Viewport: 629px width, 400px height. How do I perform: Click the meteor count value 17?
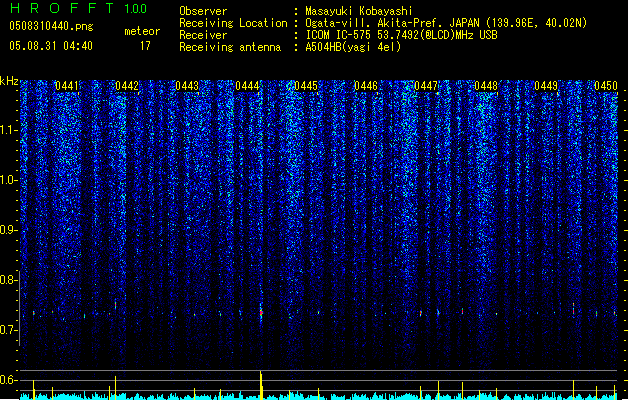(145, 46)
